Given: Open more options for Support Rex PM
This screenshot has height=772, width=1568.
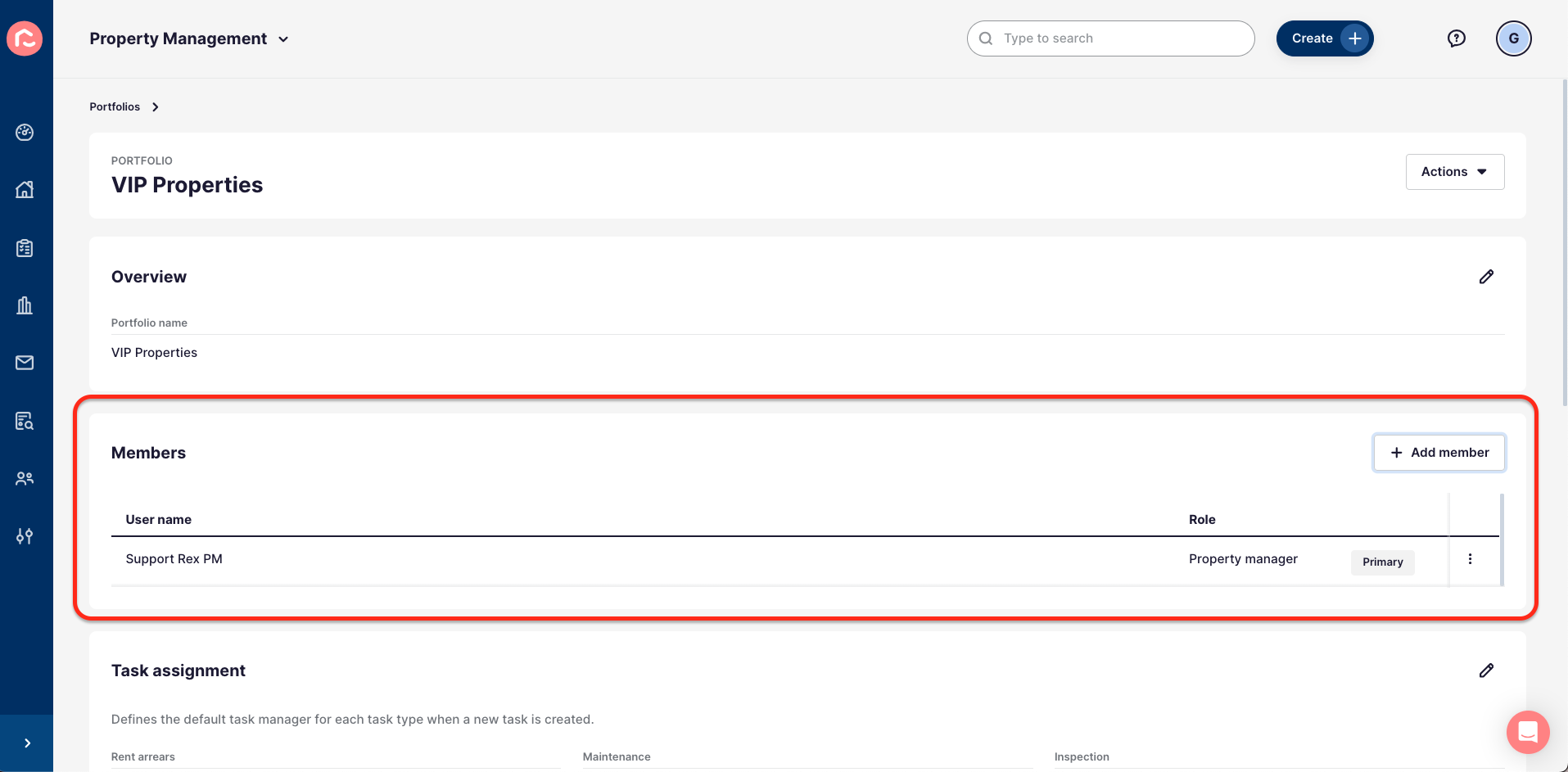Looking at the screenshot, I should pos(1471,559).
